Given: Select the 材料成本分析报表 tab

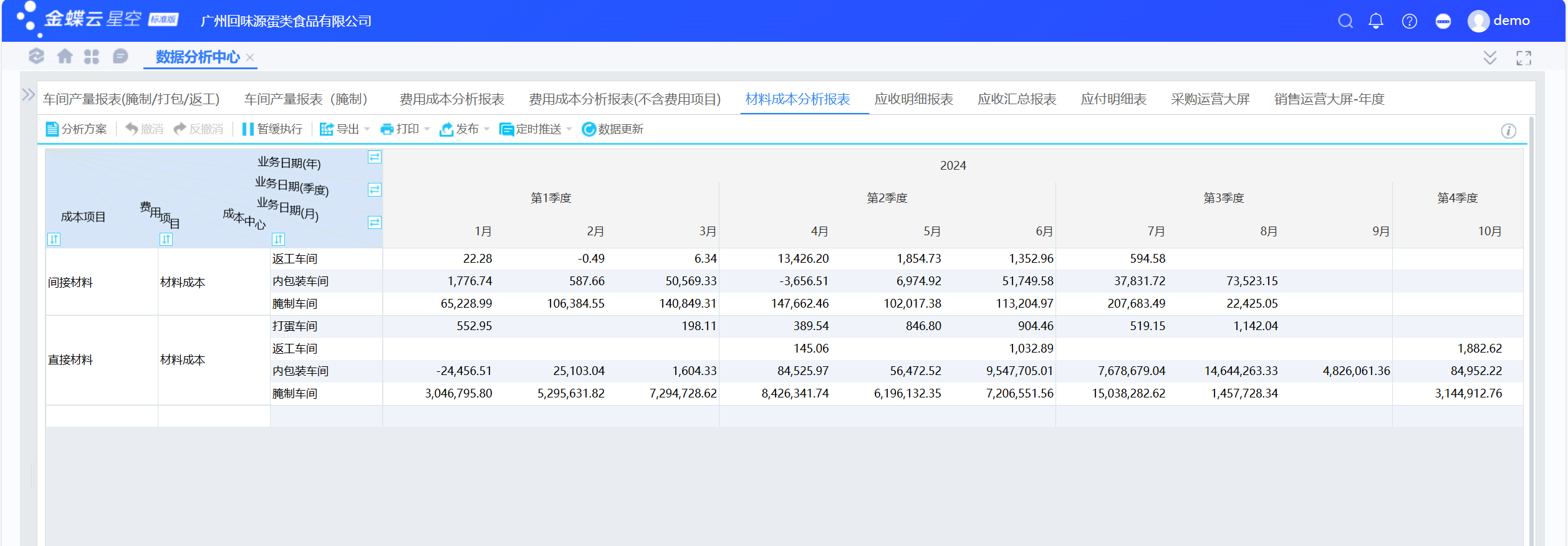Looking at the screenshot, I should pos(798,99).
